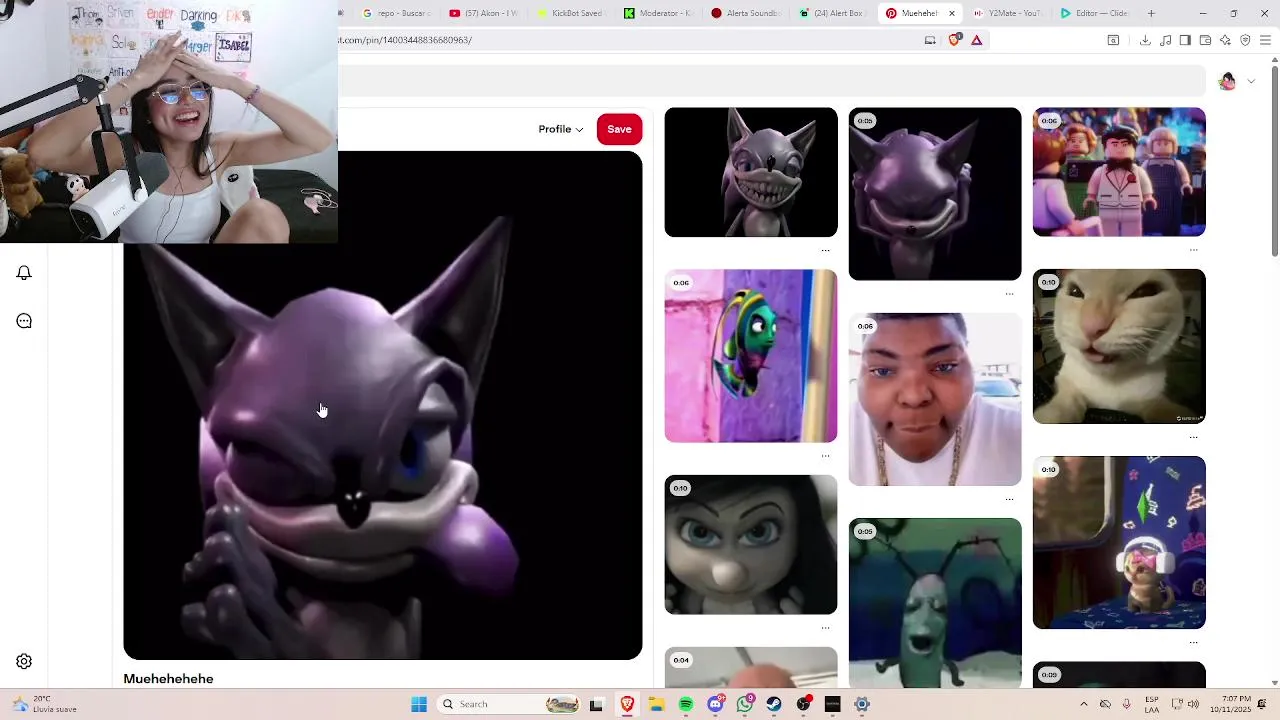1280x720 pixels.
Task: Open Brave Wallet icon in toolbar
Action: click(1205, 40)
